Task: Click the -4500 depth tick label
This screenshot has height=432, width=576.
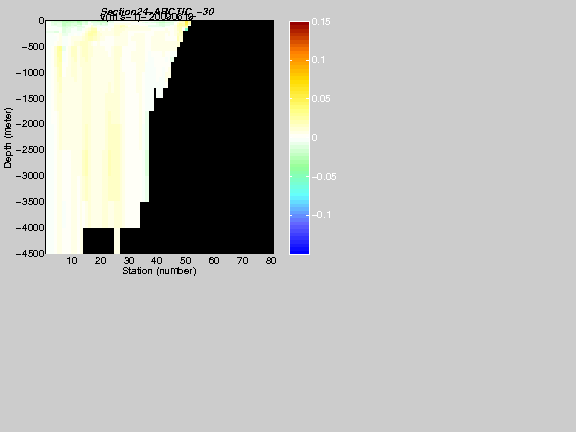Action: pos(30,253)
